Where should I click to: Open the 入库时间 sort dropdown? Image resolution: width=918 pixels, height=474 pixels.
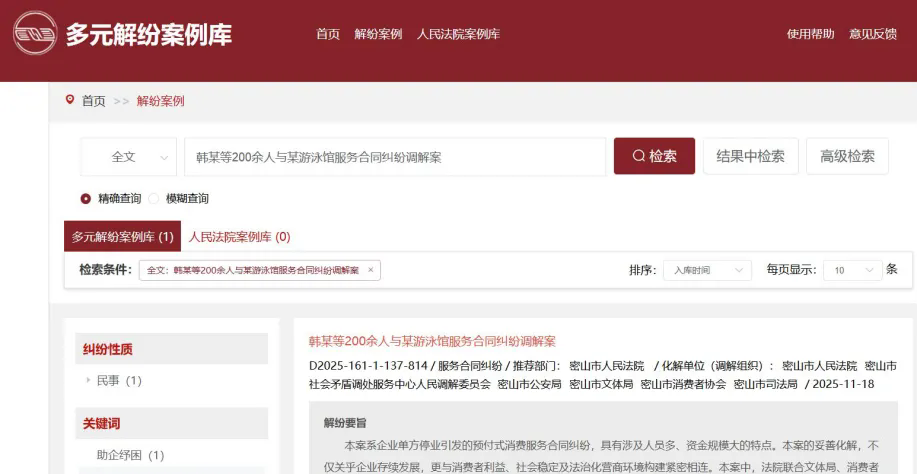click(708, 270)
